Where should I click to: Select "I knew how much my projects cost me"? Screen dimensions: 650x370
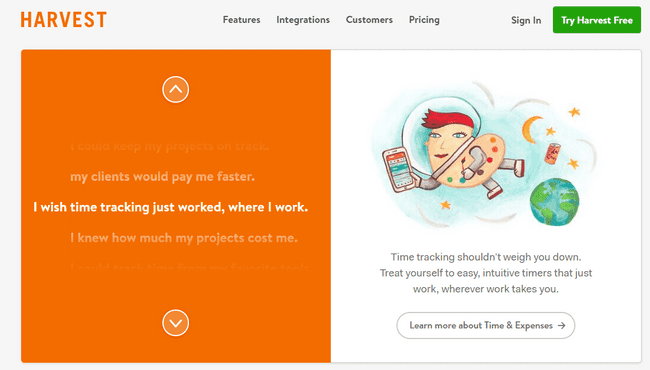pyautogui.click(x=184, y=238)
